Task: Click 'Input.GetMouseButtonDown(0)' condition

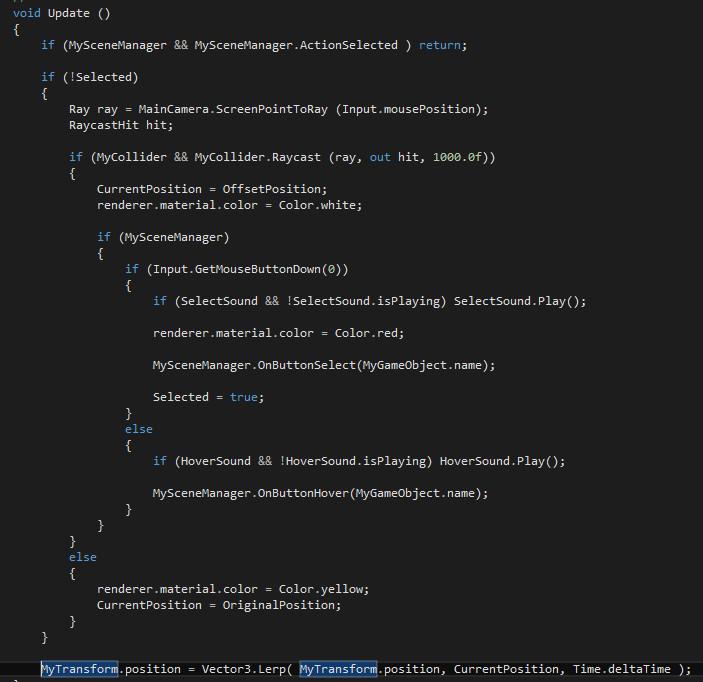Action: point(247,269)
